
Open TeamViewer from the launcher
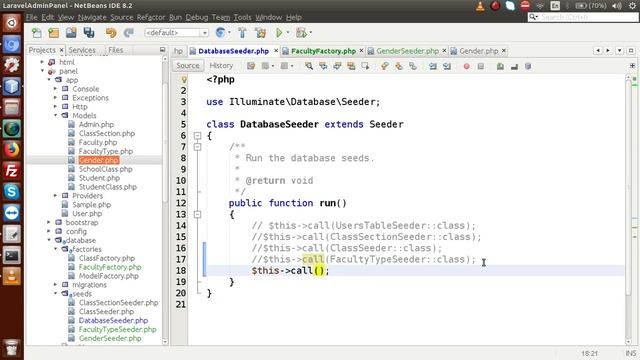click(x=11, y=213)
